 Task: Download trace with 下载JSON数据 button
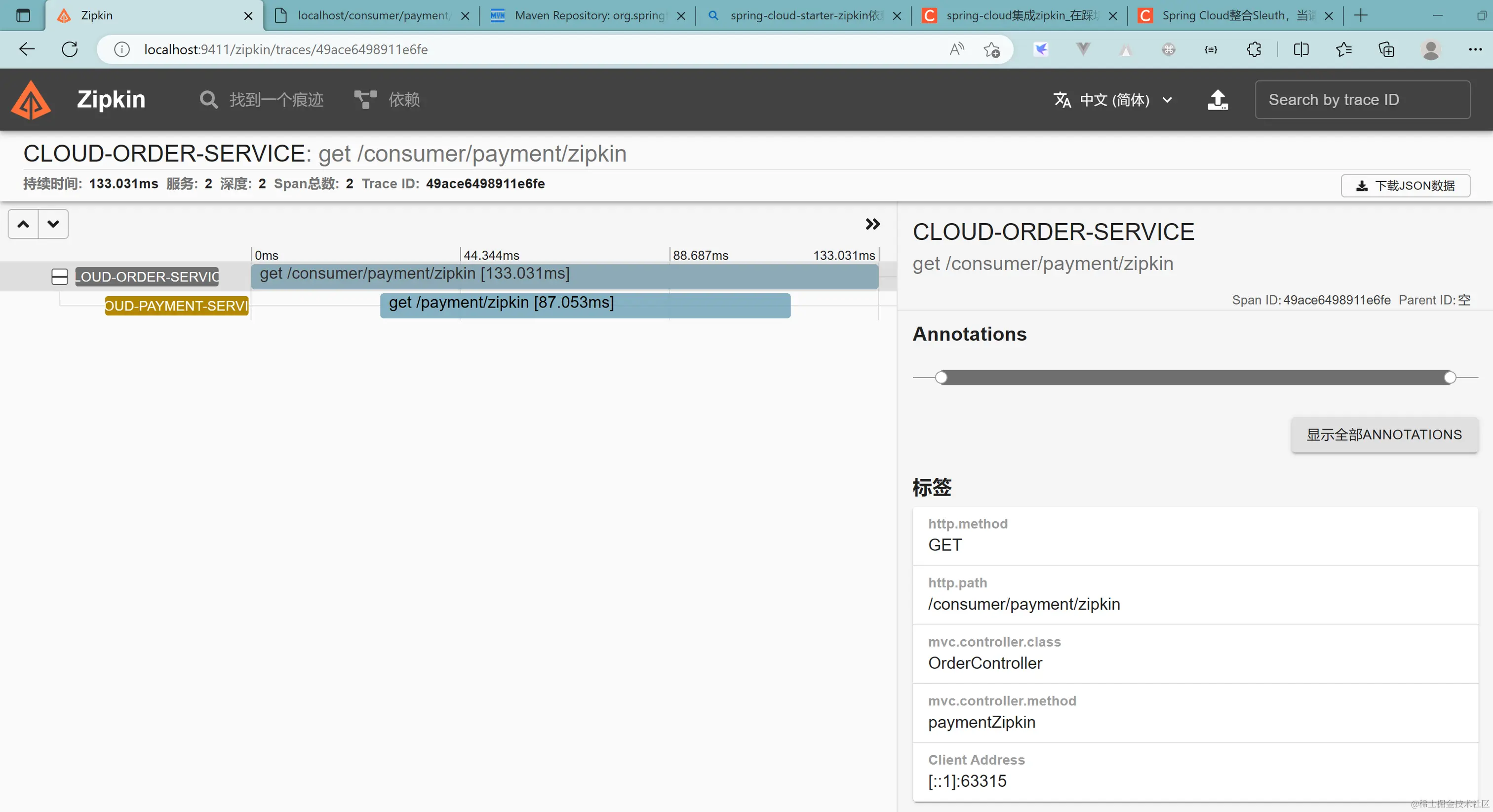[x=1405, y=186]
